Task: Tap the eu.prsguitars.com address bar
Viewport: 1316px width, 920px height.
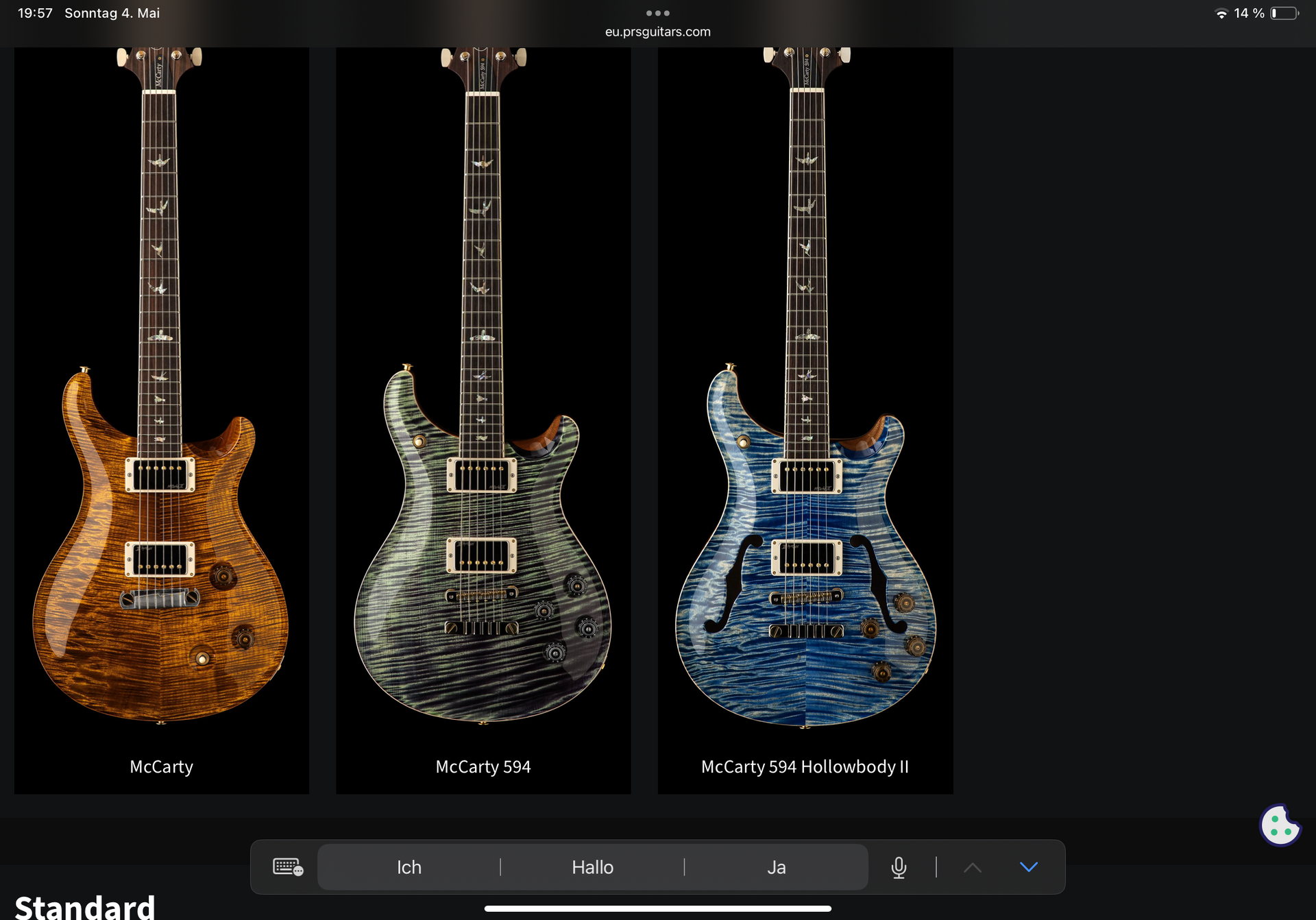Action: click(x=657, y=32)
